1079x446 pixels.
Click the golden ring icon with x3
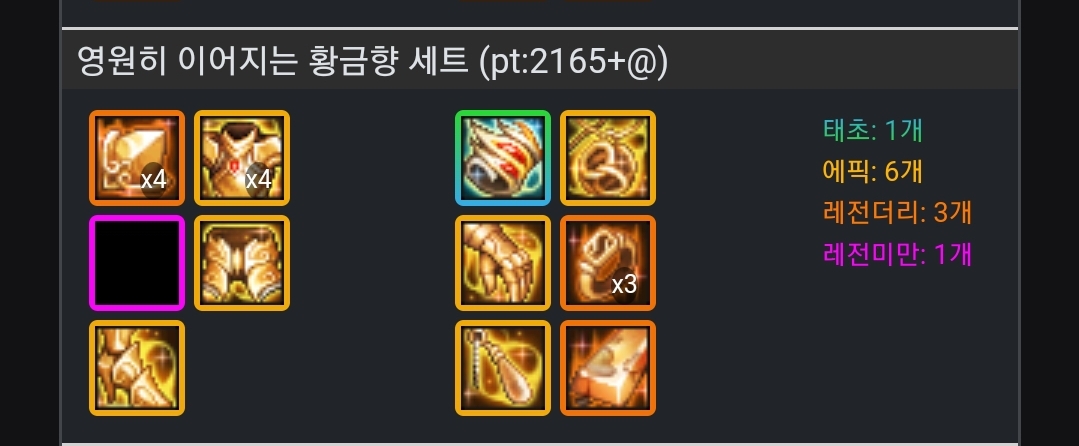click(x=608, y=263)
